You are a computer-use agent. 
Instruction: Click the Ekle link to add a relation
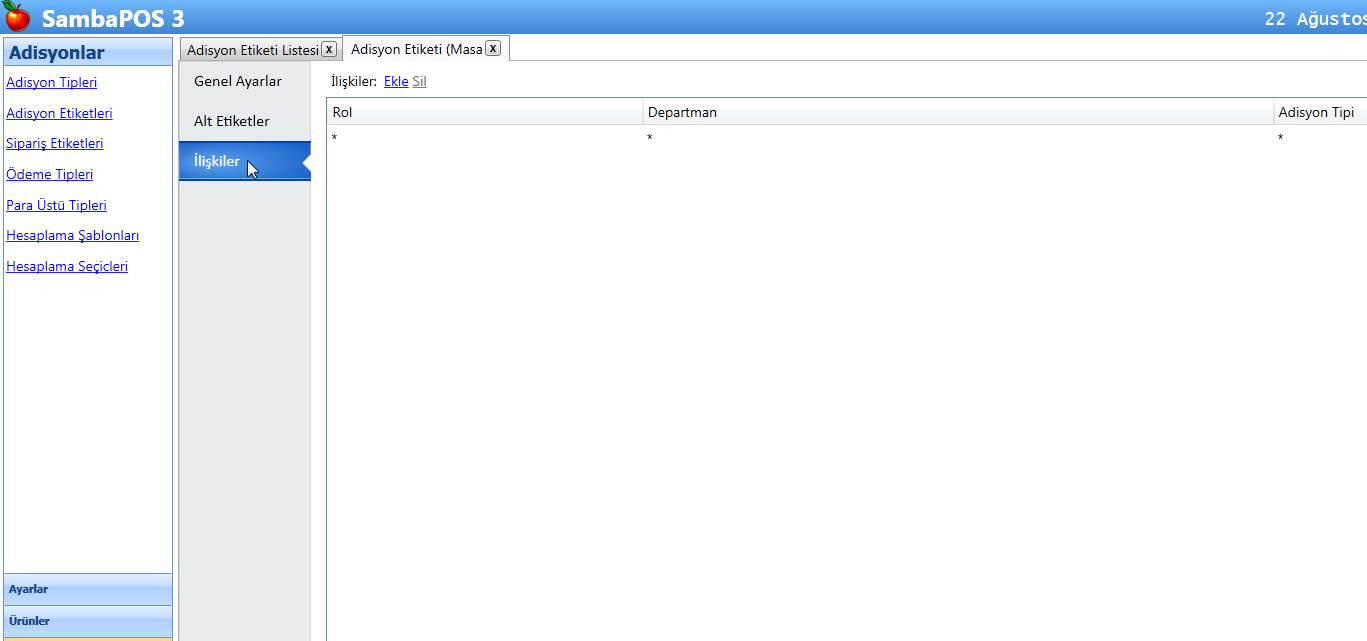pos(396,82)
